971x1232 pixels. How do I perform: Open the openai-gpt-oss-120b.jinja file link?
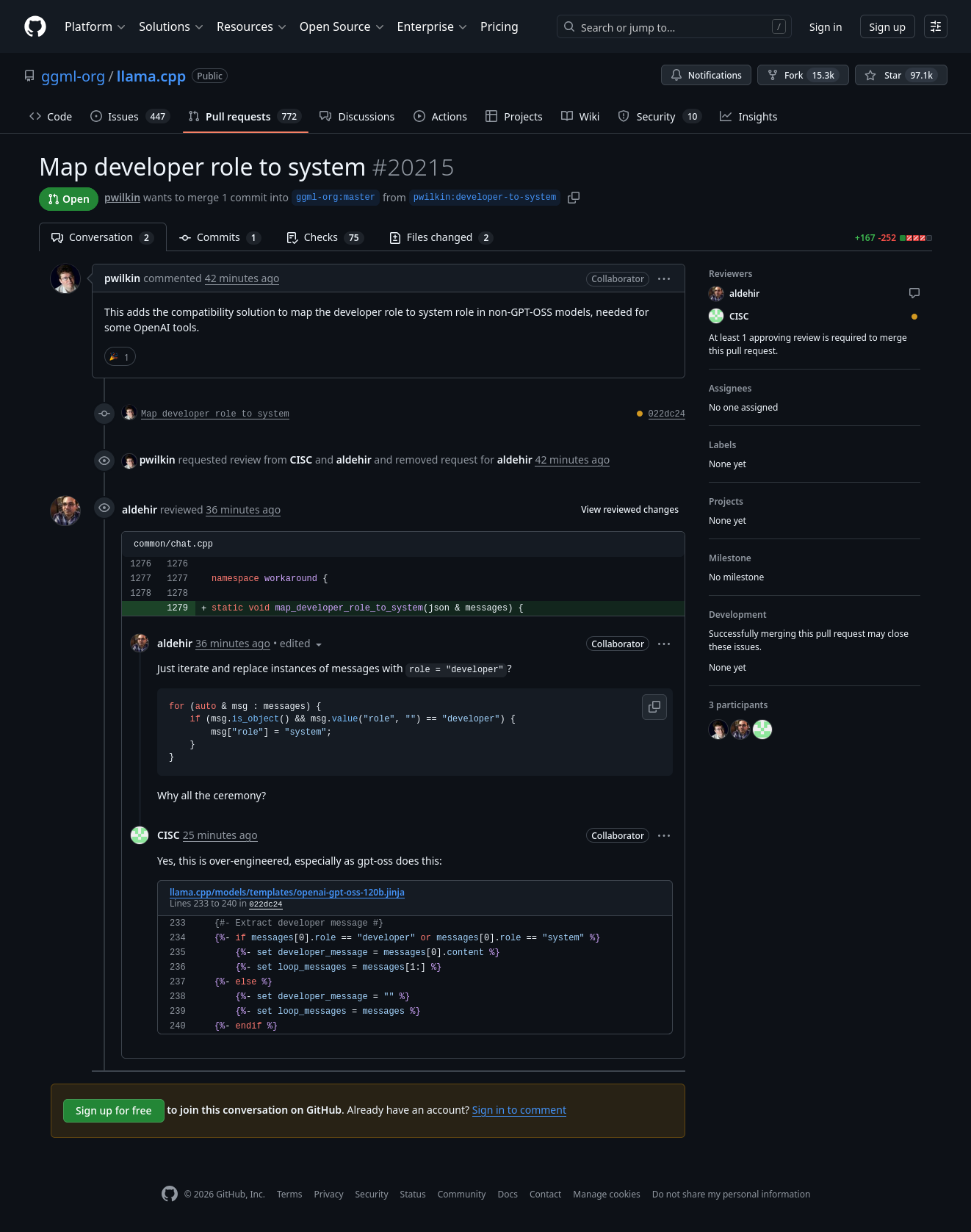(x=287, y=893)
